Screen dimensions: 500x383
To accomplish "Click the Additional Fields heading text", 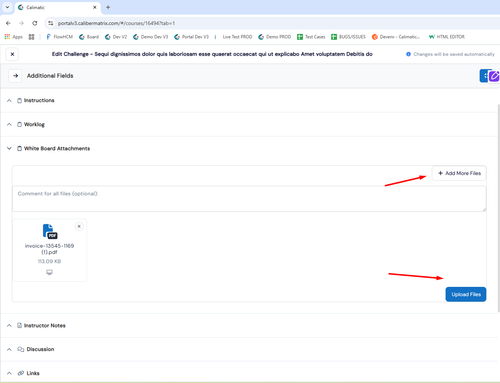I will point(50,76).
